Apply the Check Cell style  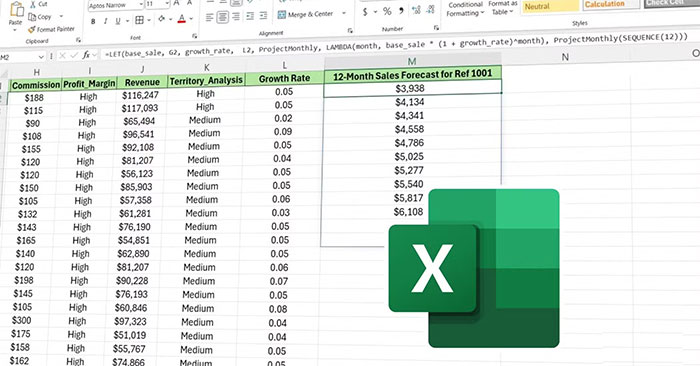pos(671,3)
